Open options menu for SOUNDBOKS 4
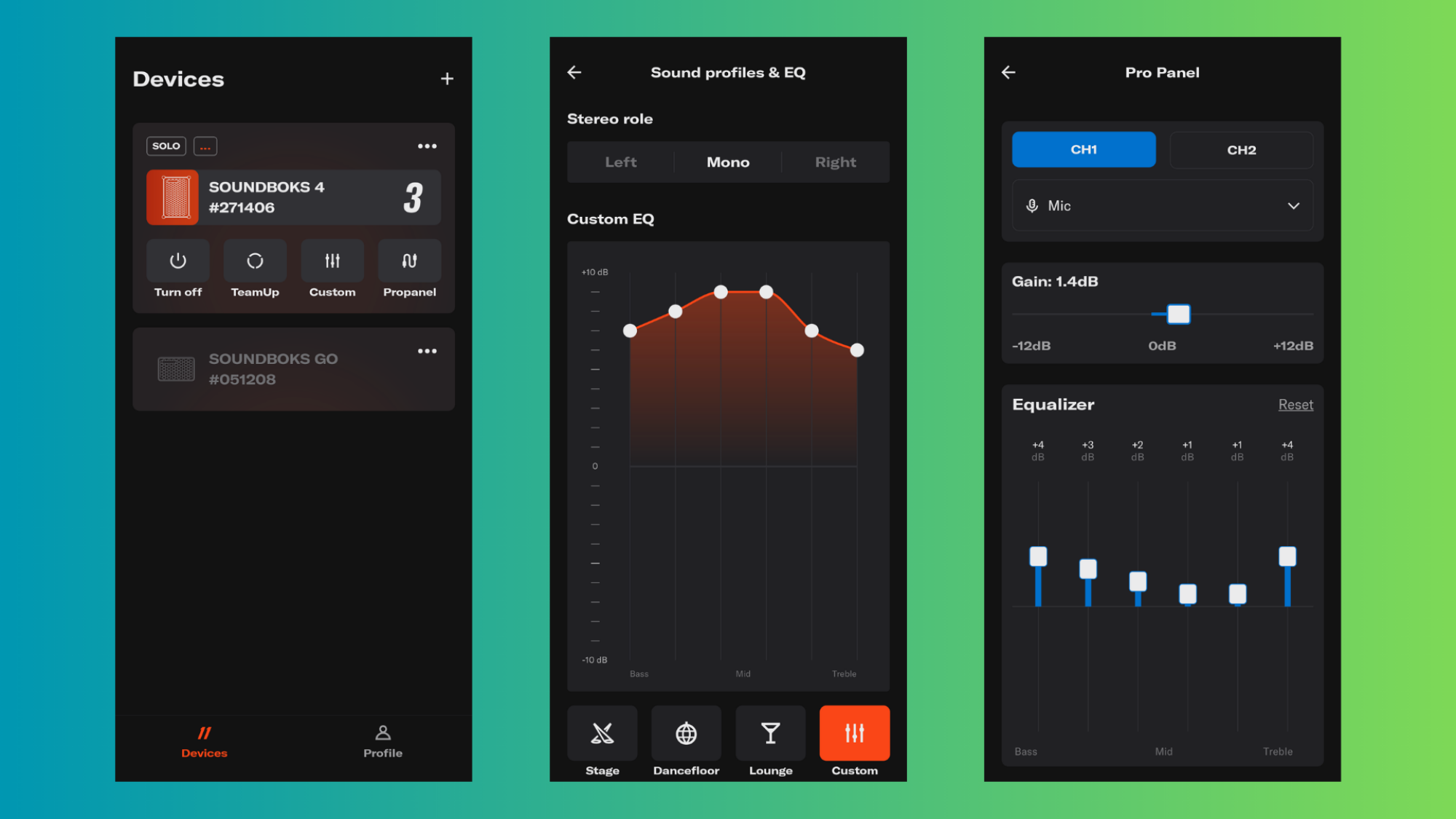 [428, 145]
